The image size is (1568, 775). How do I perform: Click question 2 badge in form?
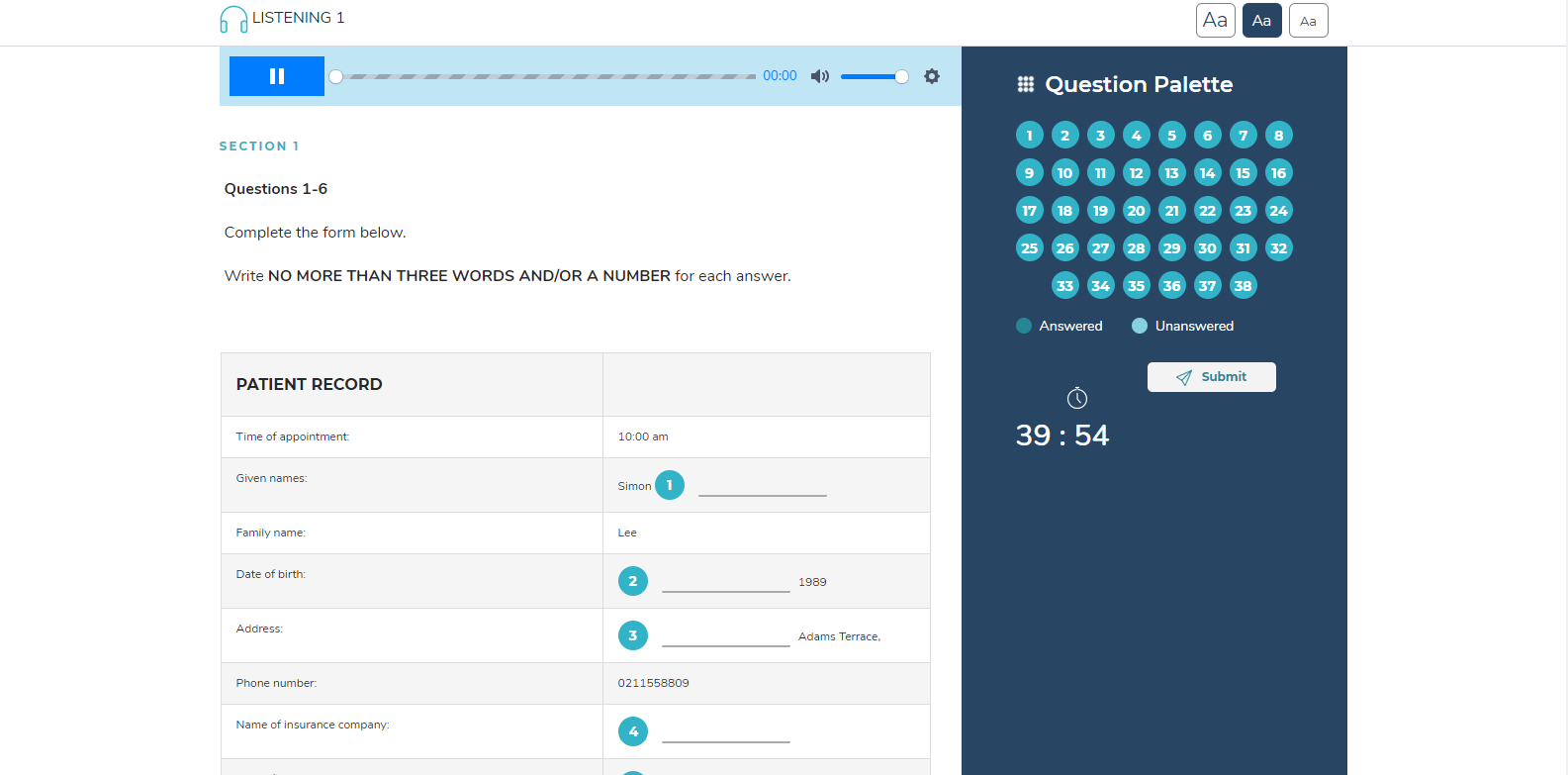(633, 581)
